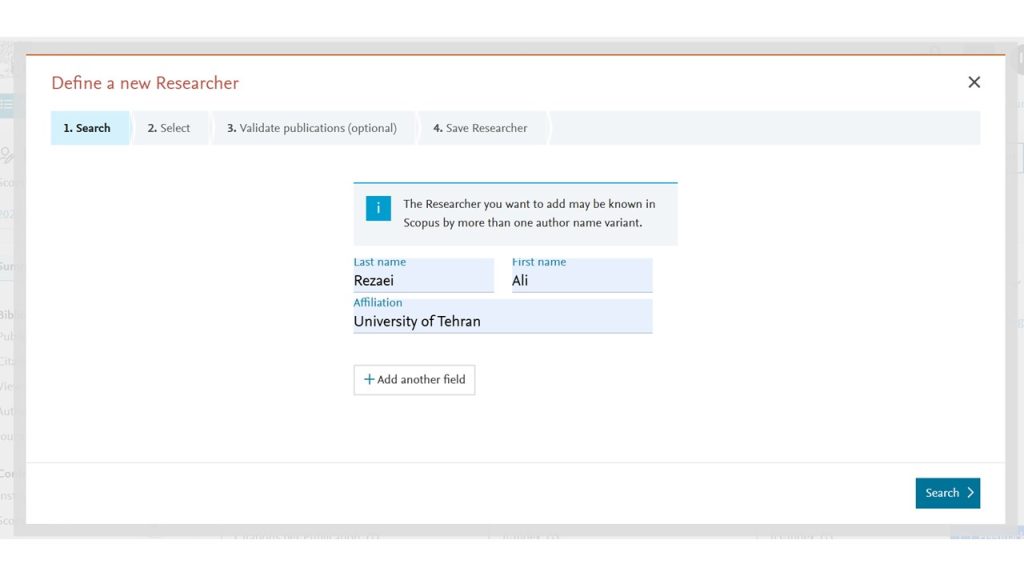Screen dimensions: 1024x576
Task: Click the info message about author name variants
Action: click(x=529, y=214)
